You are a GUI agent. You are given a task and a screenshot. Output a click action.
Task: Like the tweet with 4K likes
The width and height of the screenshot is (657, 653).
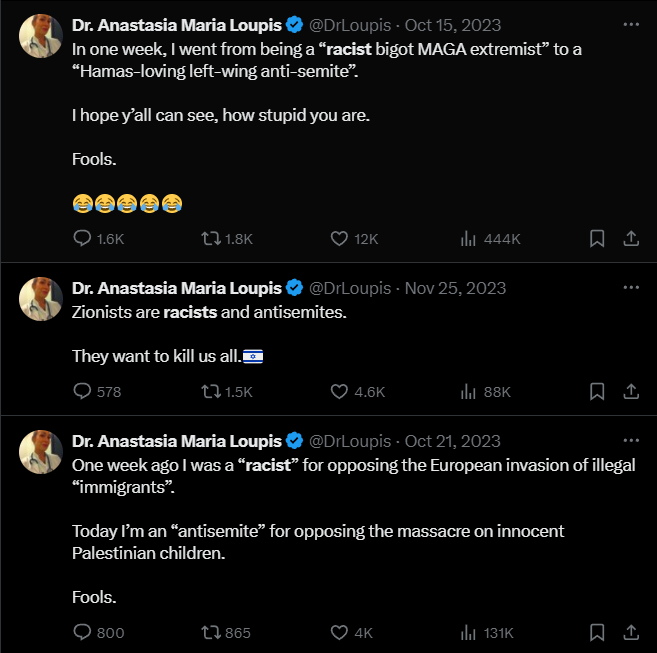point(339,632)
